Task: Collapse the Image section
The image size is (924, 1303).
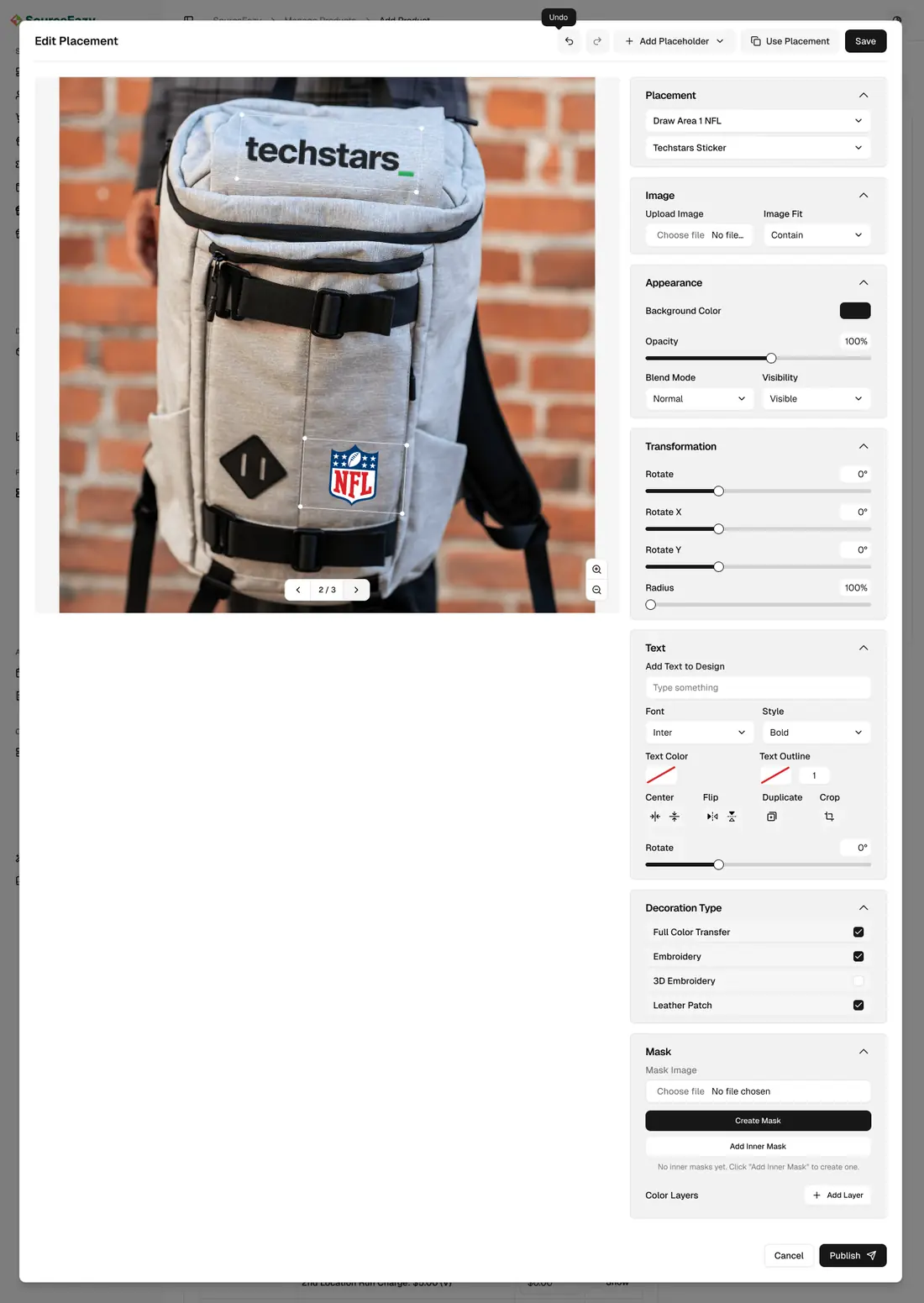Action: 864,195
